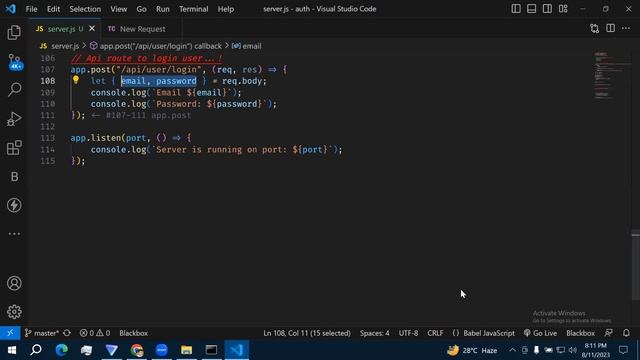Open the Edit menu
This screenshot has height=360, width=640.
coord(53,9)
